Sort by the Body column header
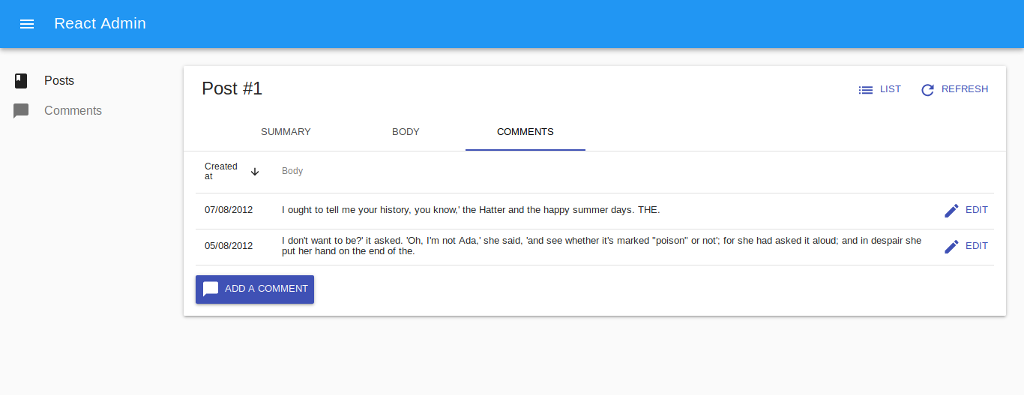This screenshot has height=395, width=1024. 292,171
